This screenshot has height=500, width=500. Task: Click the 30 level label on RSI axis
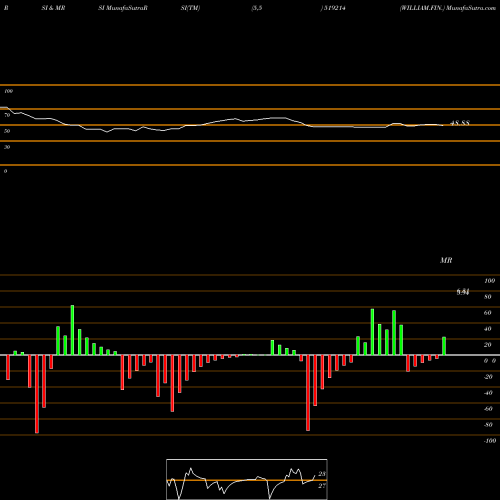tap(7, 147)
